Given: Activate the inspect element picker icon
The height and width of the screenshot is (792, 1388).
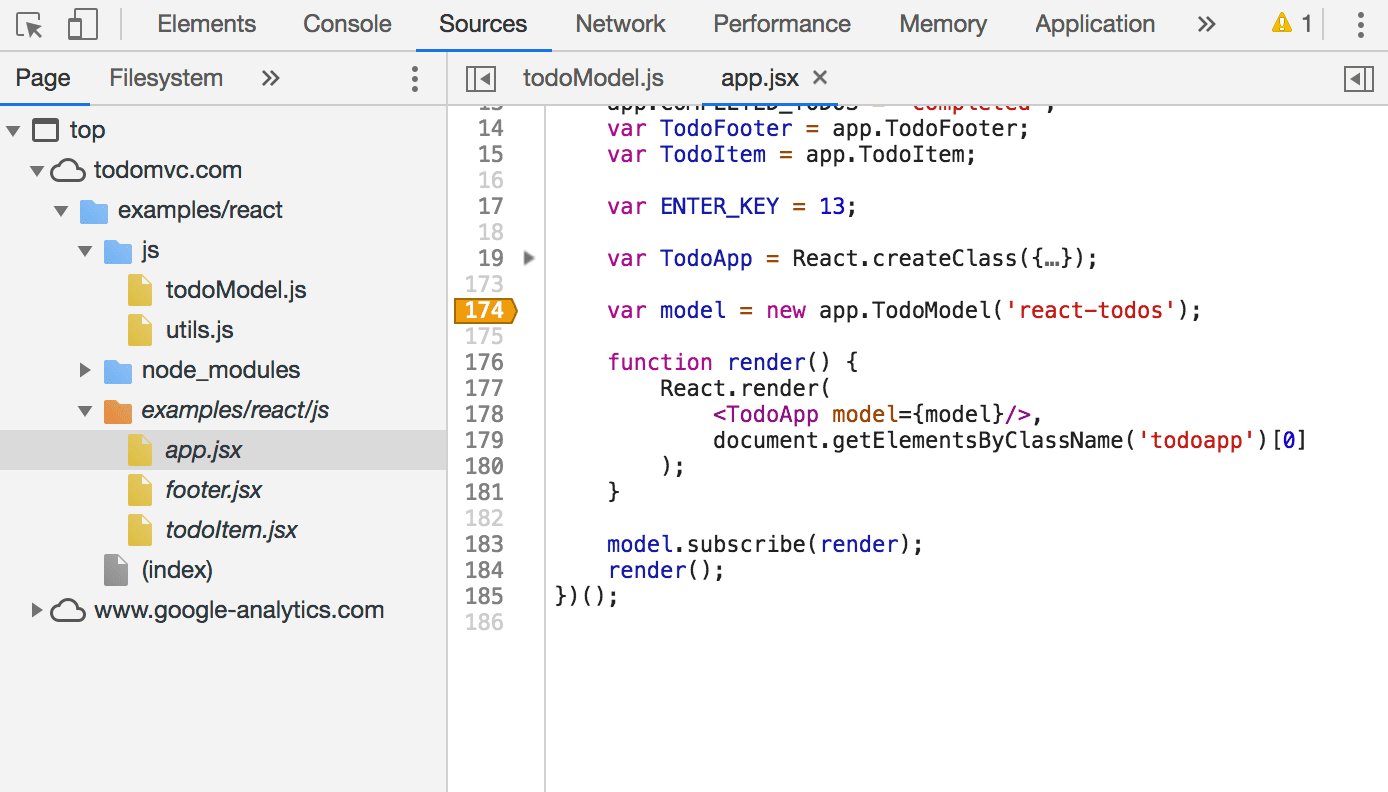Looking at the screenshot, I should pos(31,25).
